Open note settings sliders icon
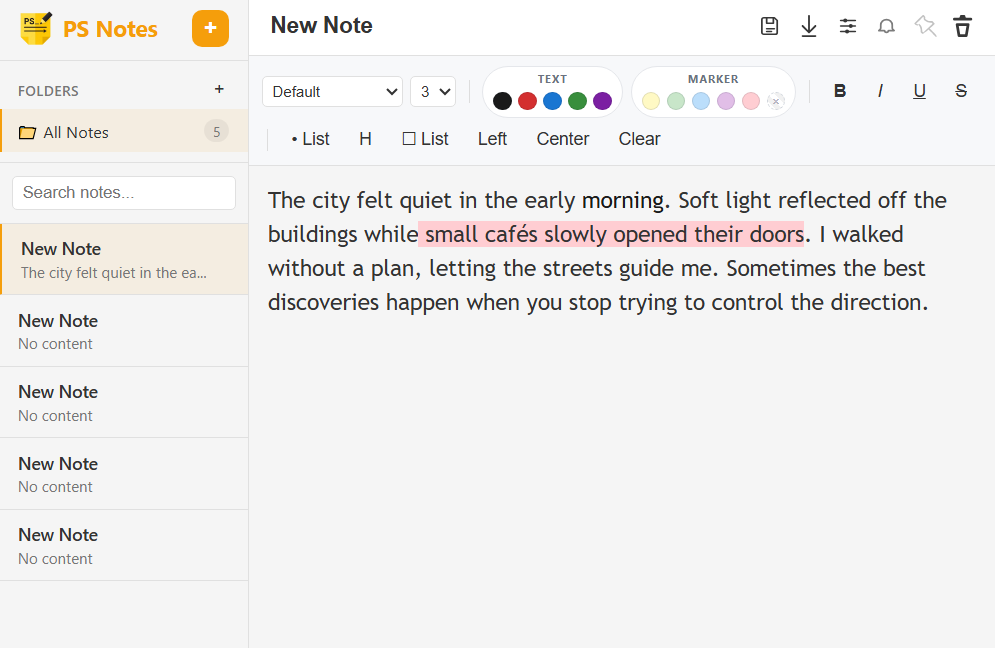 tap(848, 26)
